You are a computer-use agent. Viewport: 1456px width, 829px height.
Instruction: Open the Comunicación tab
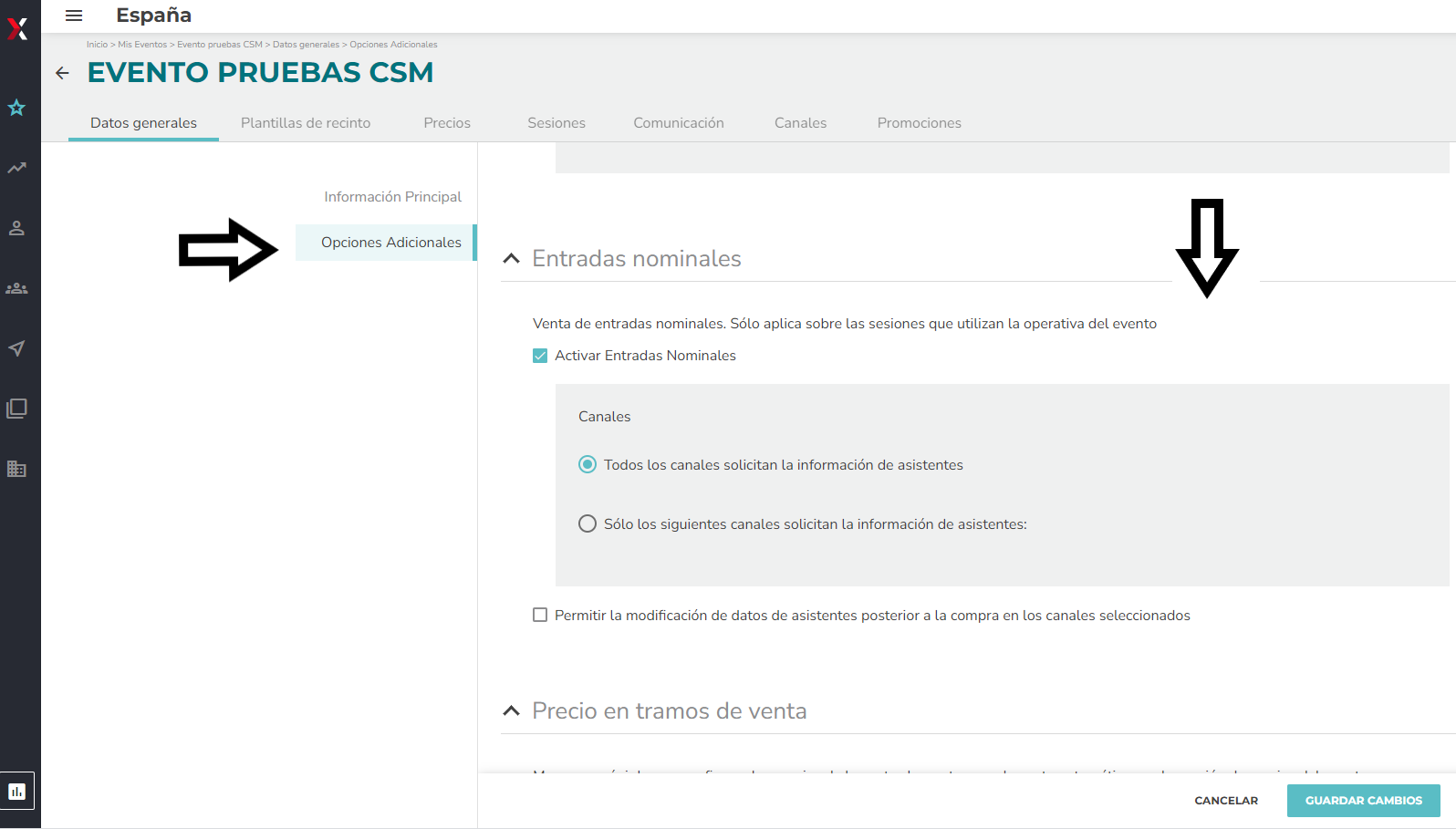(679, 123)
